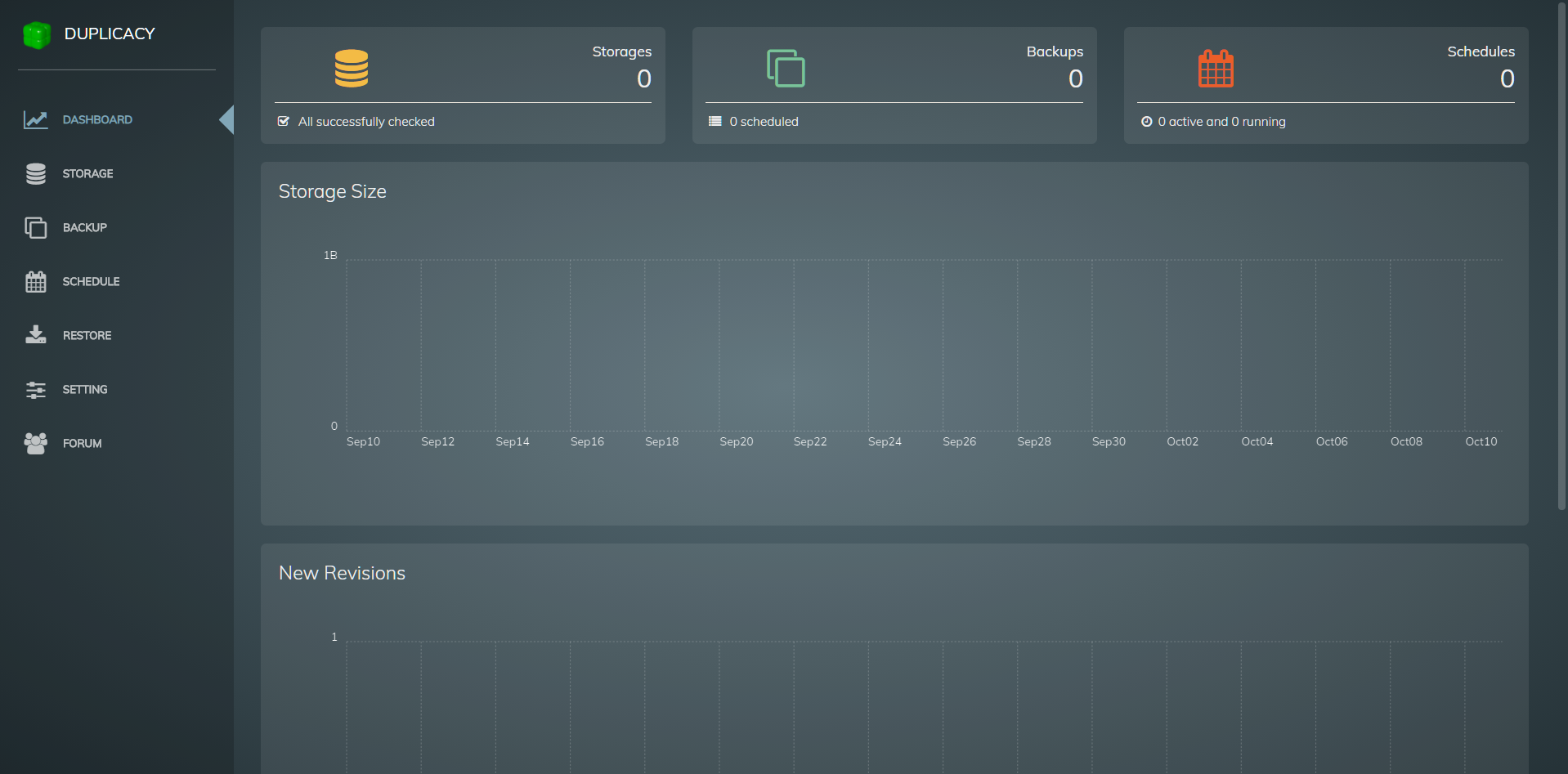Click the Forum people icon
Viewport: 1568px width, 774px height.
point(35,443)
